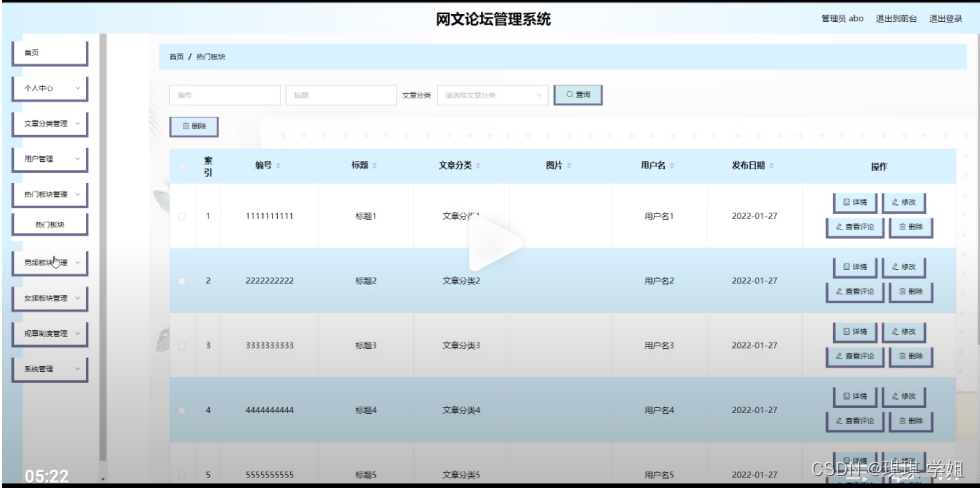Sort table by 图片 column arrows
Screen dimensions: 980x488
coord(569,166)
